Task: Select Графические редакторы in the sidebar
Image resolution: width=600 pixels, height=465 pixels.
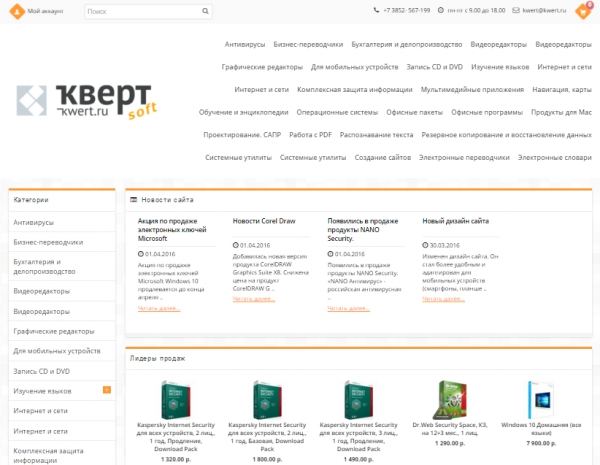Action: (x=54, y=331)
